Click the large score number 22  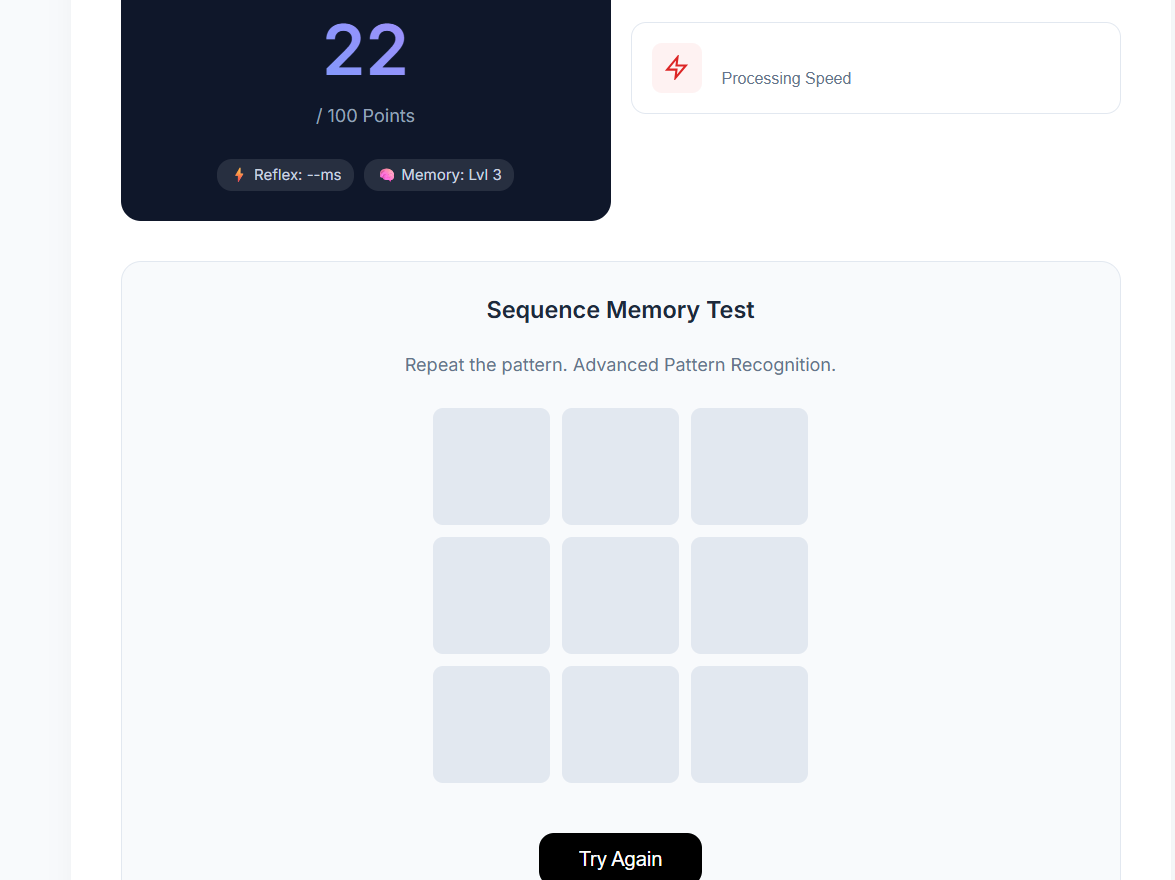(366, 51)
